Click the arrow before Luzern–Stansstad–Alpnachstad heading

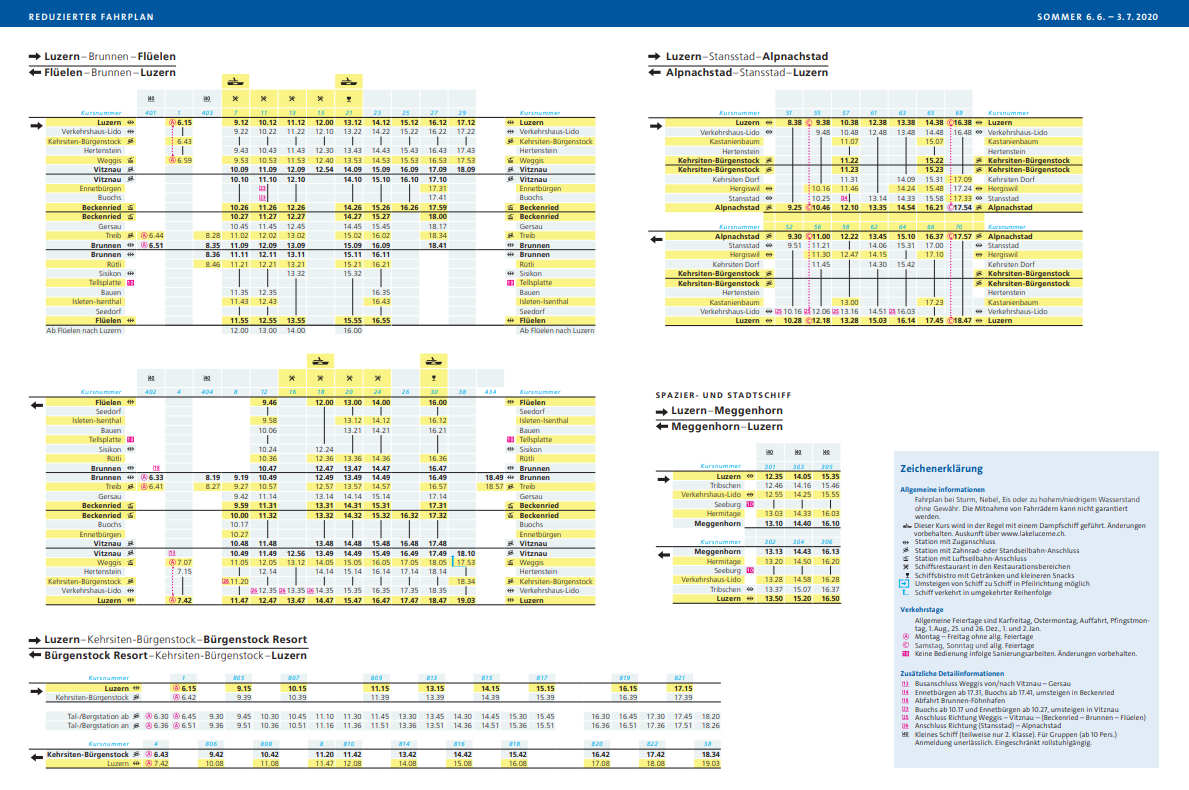[655, 57]
